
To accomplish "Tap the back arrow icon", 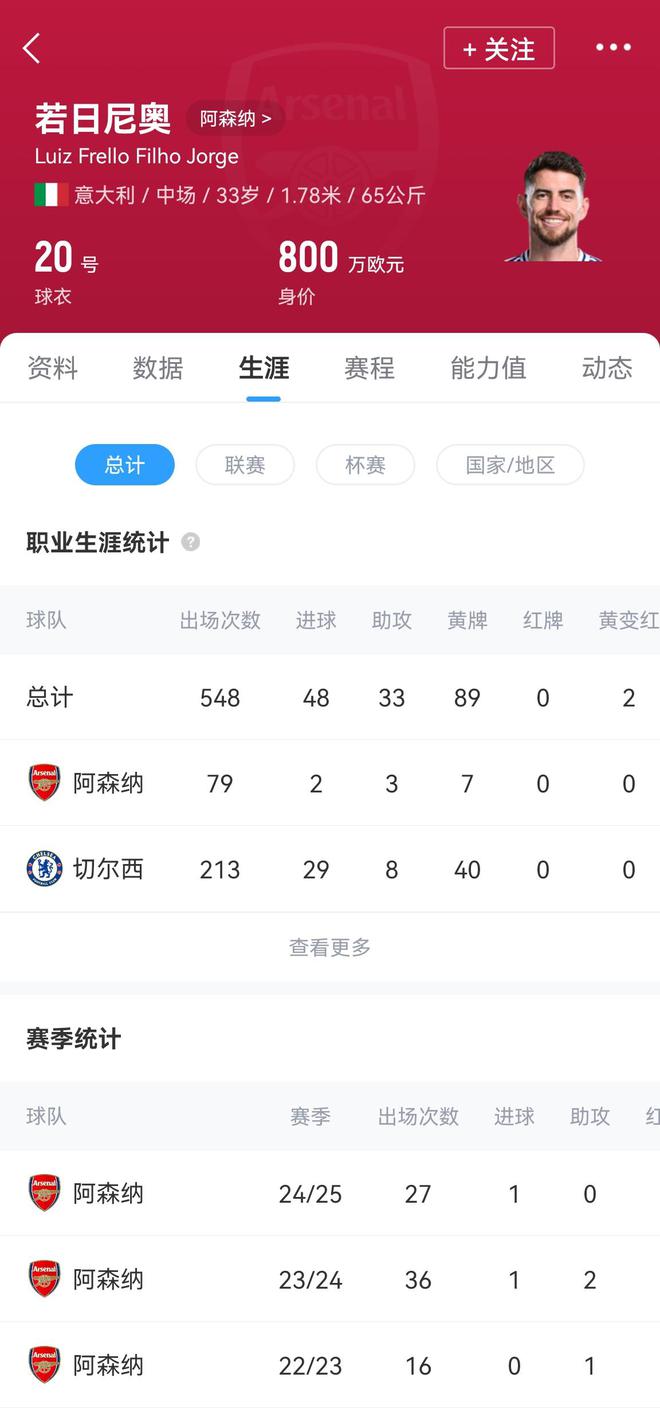I will click(x=32, y=48).
